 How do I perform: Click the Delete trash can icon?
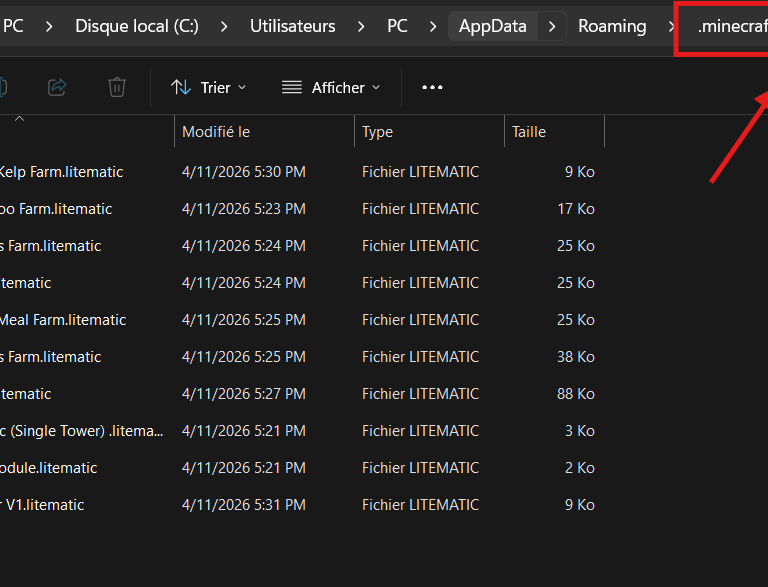tap(117, 88)
